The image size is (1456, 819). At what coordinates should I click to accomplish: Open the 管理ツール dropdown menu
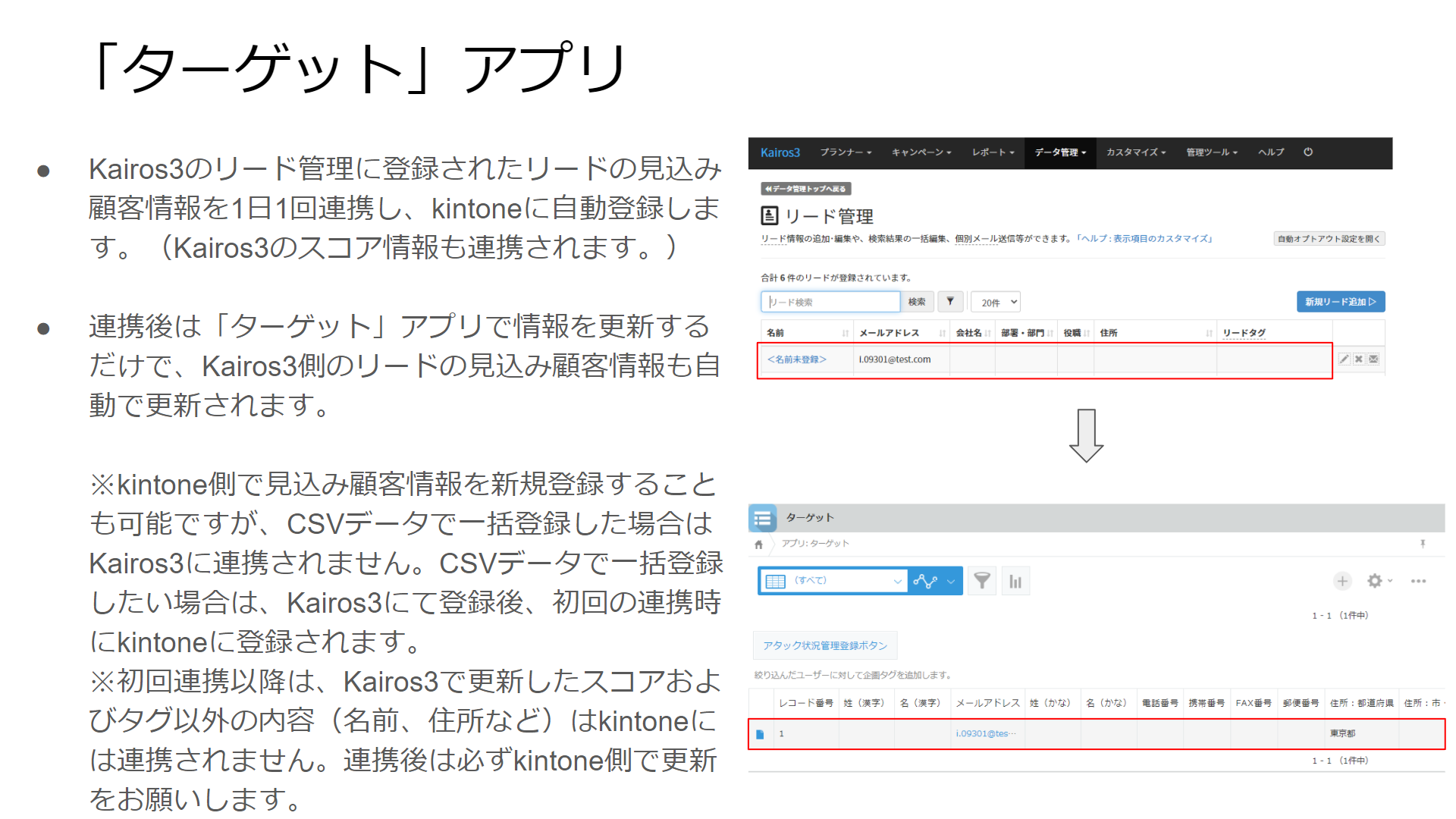pos(1212,152)
